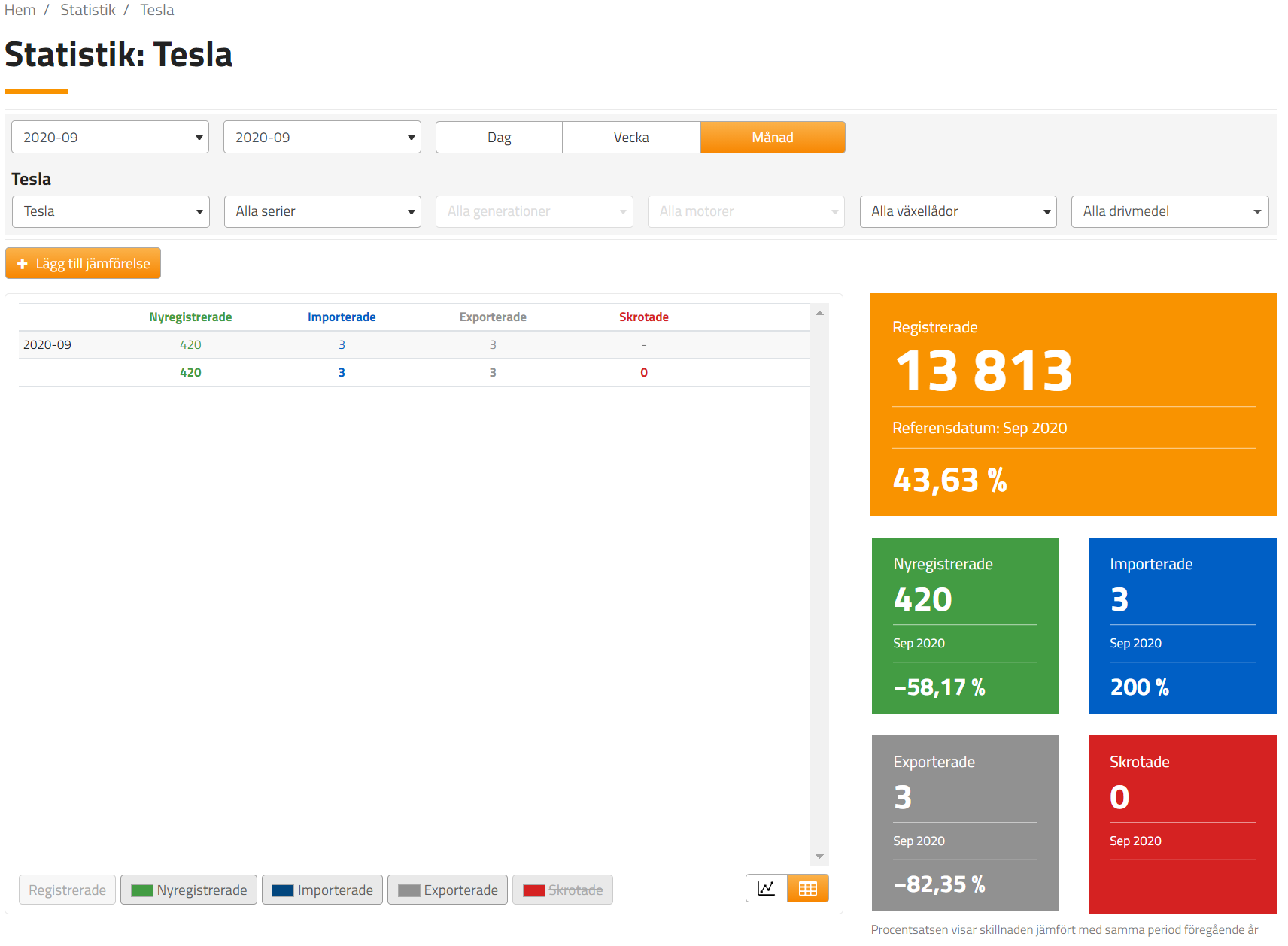Image resolution: width=1288 pixels, height=946 pixels.
Task: Navigate to Statistik via breadcrumb link
Action: [88, 10]
